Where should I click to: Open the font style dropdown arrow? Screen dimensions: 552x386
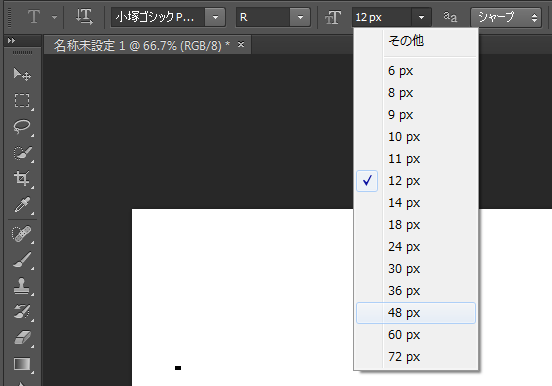click(x=300, y=17)
